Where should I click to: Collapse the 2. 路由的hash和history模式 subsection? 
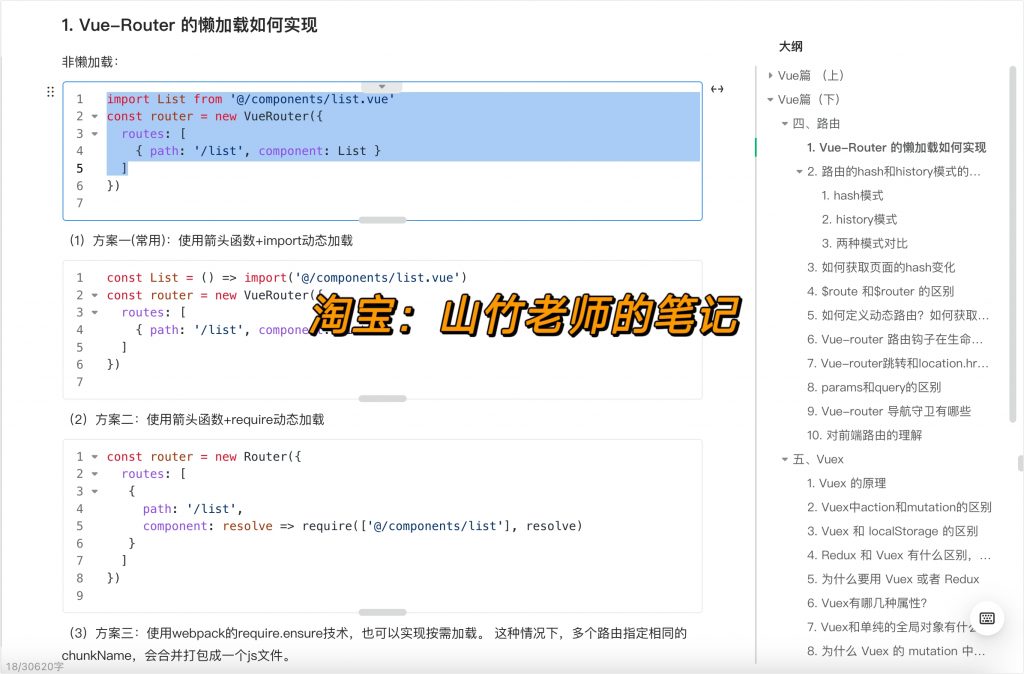click(798, 171)
